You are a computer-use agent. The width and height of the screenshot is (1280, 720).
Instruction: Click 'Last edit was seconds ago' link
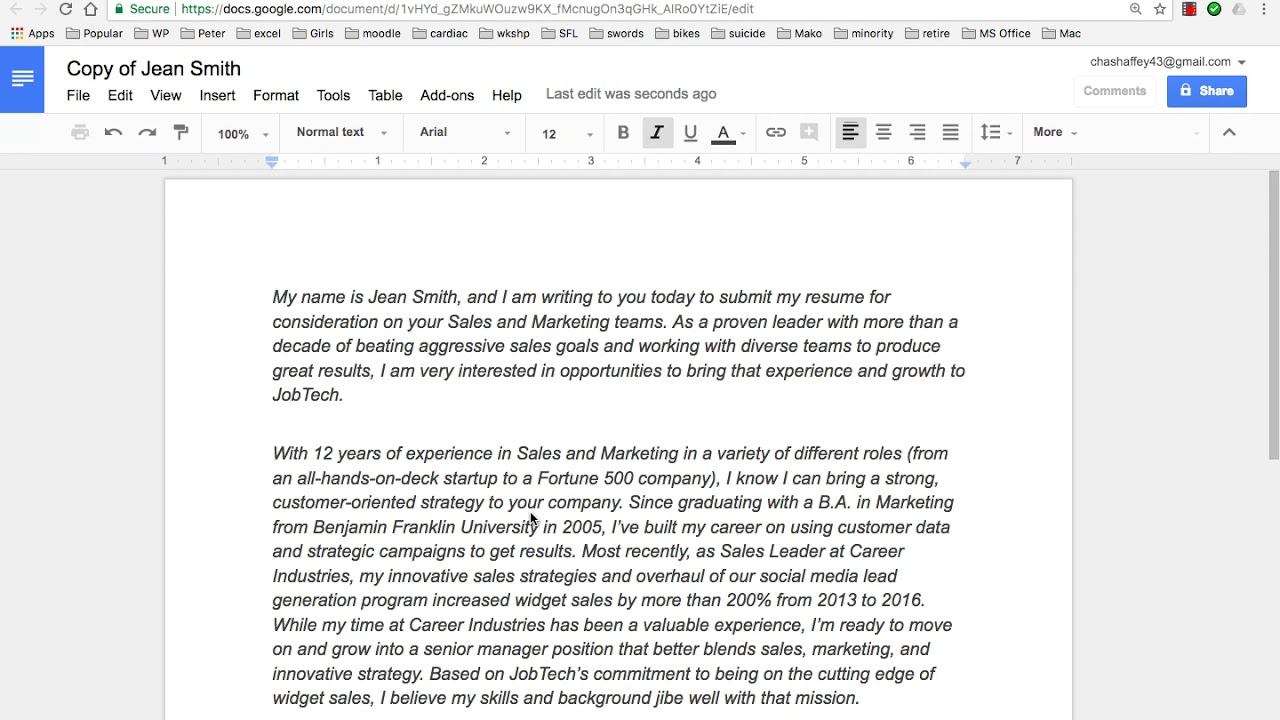631,94
